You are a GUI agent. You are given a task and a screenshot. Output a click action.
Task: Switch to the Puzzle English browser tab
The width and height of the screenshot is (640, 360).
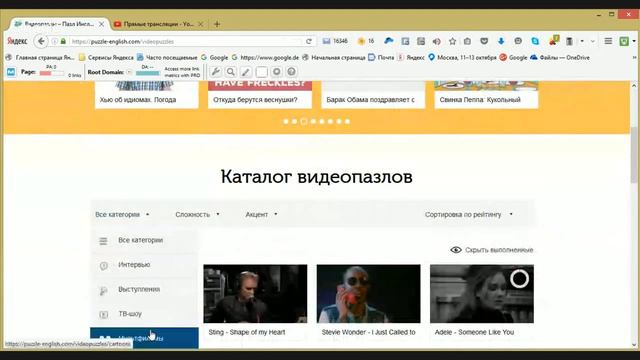pos(59,24)
